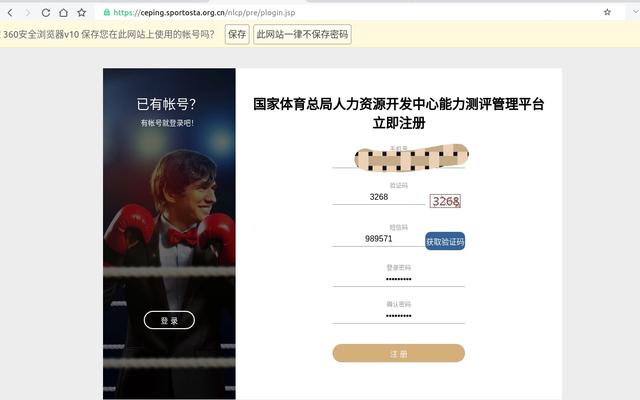
Task: Click the browser back arrow
Action: pos(10,13)
